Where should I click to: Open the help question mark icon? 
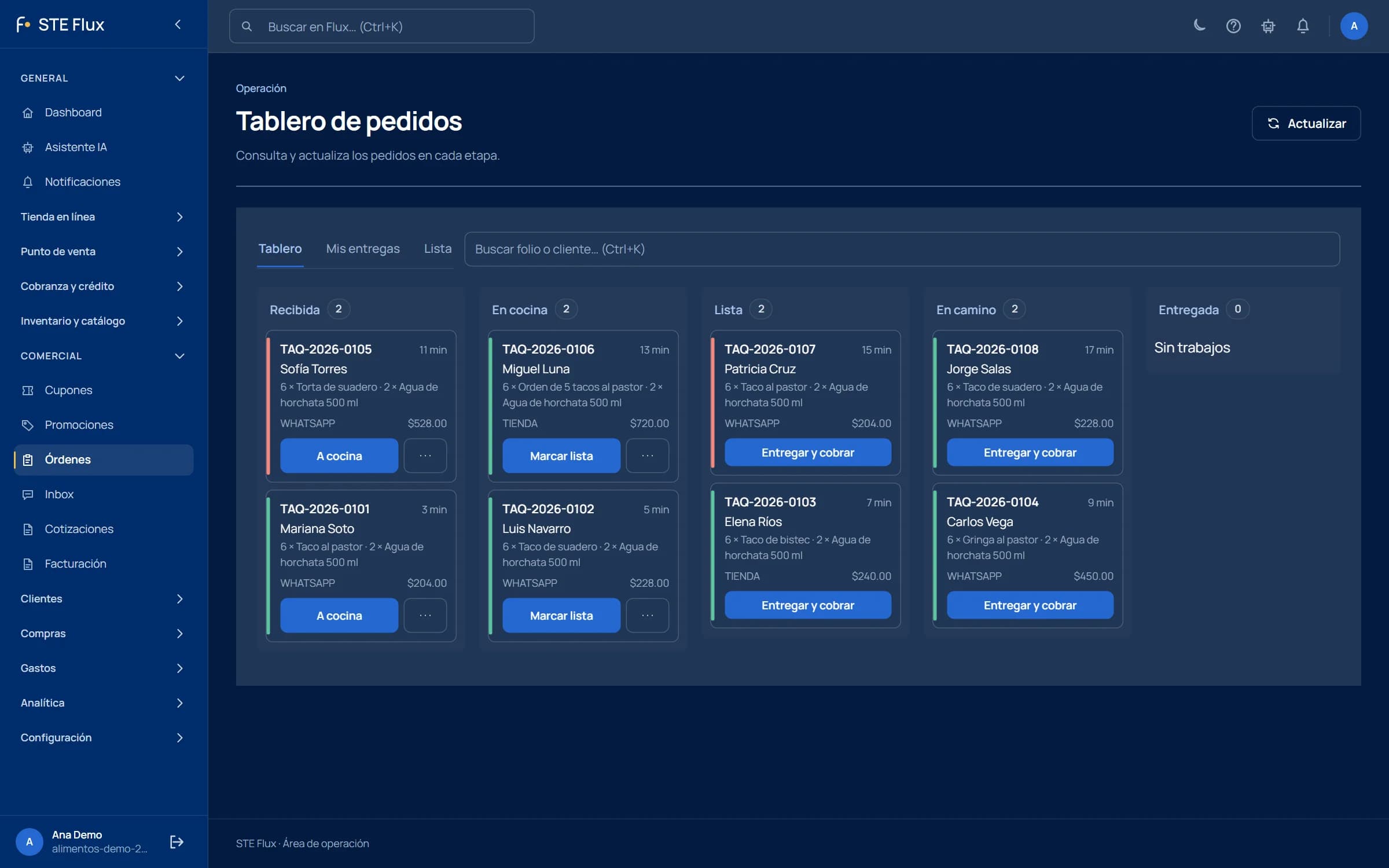pyautogui.click(x=1233, y=26)
